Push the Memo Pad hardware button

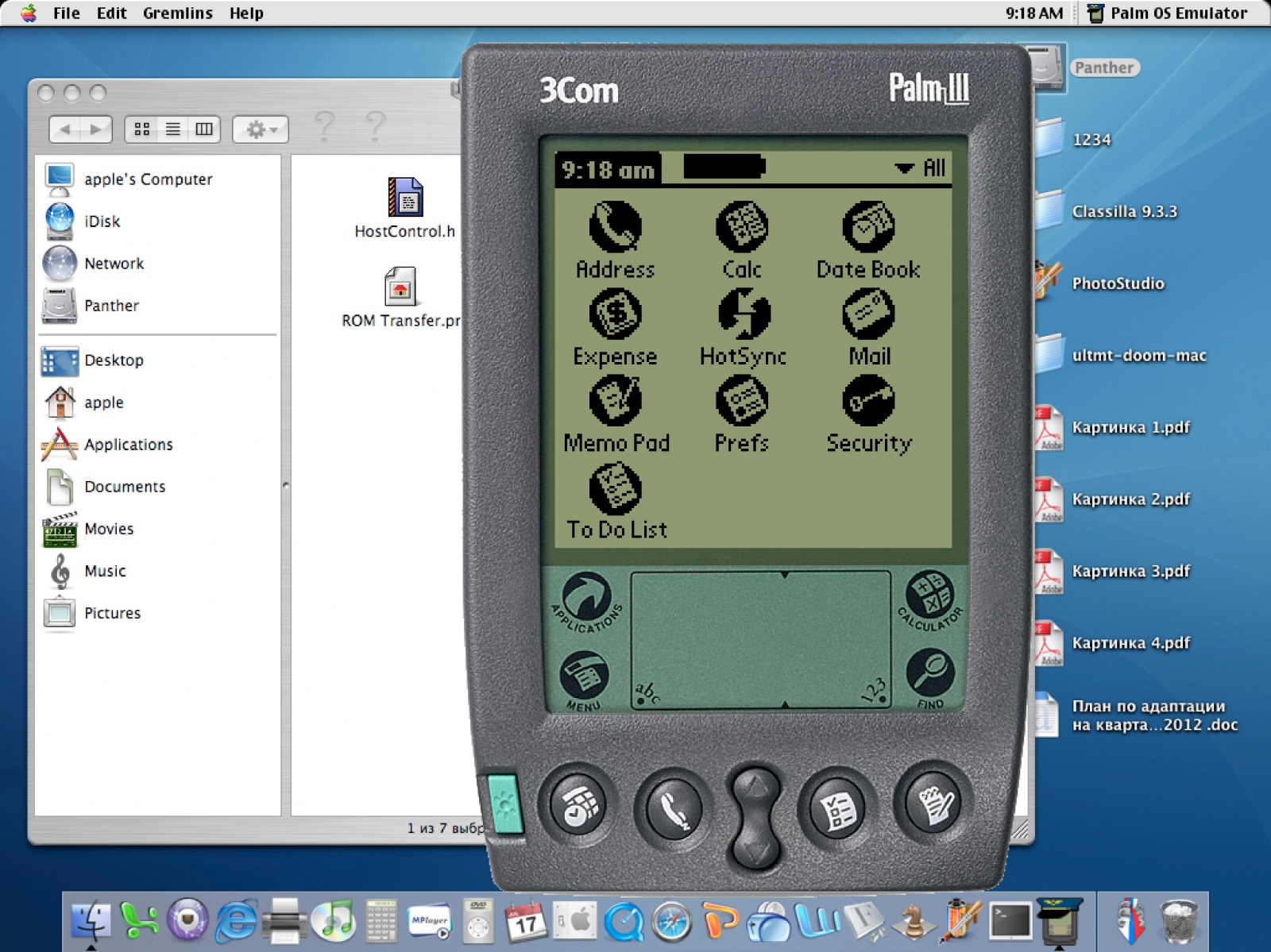[x=933, y=803]
